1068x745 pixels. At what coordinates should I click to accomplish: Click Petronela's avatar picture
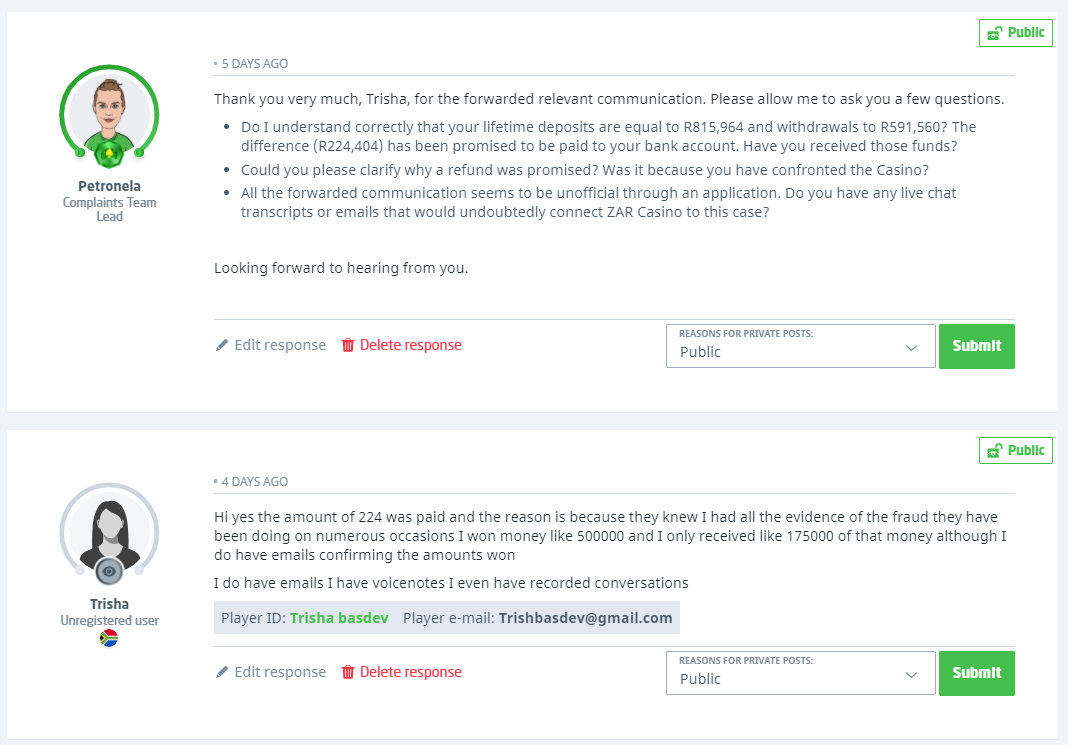point(109,110)
